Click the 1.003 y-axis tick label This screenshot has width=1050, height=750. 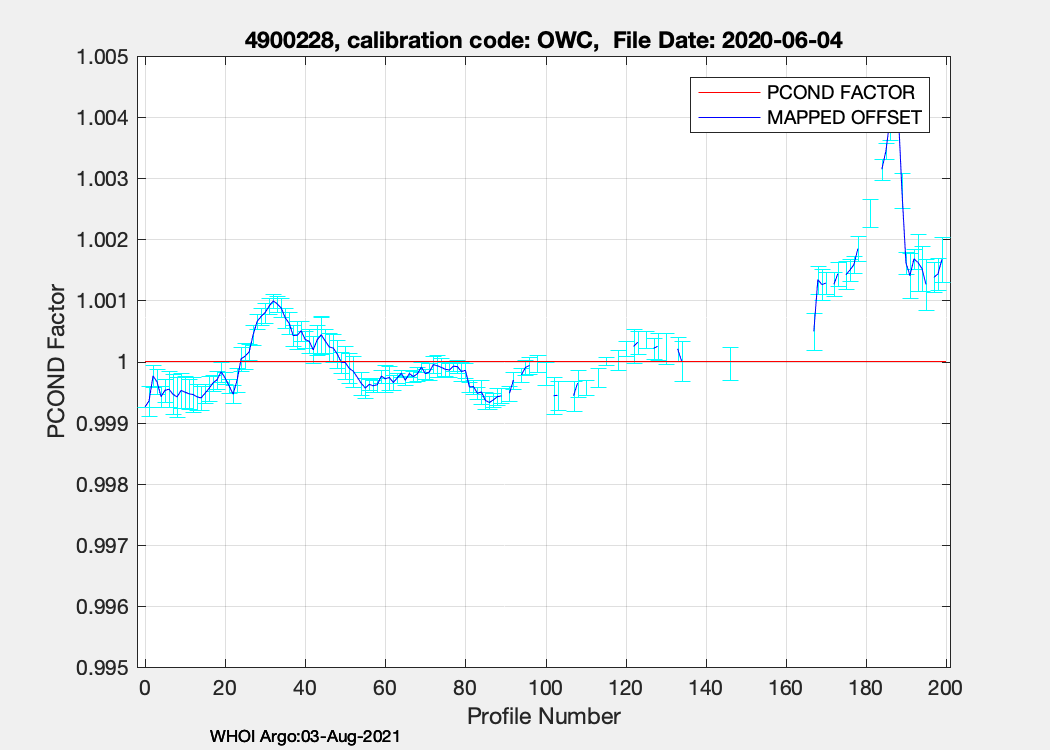(x=104, y=179)
